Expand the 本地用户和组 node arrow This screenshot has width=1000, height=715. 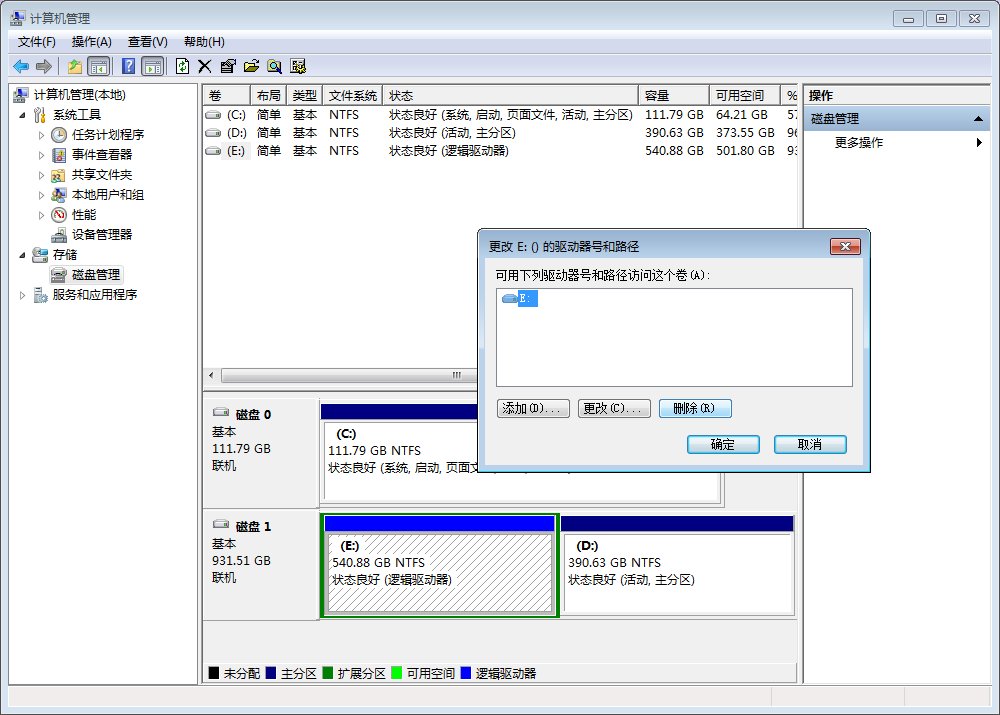[x=41, y=195]
